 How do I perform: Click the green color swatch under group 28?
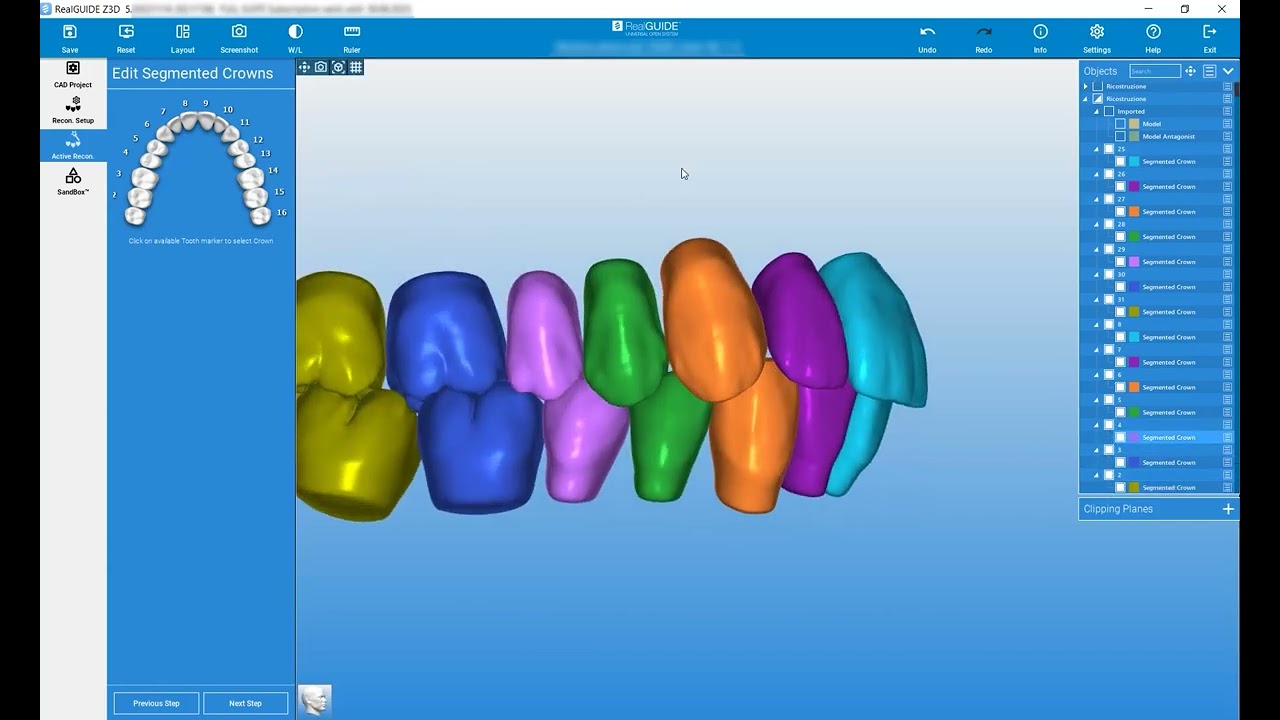tap(1134, 237)
